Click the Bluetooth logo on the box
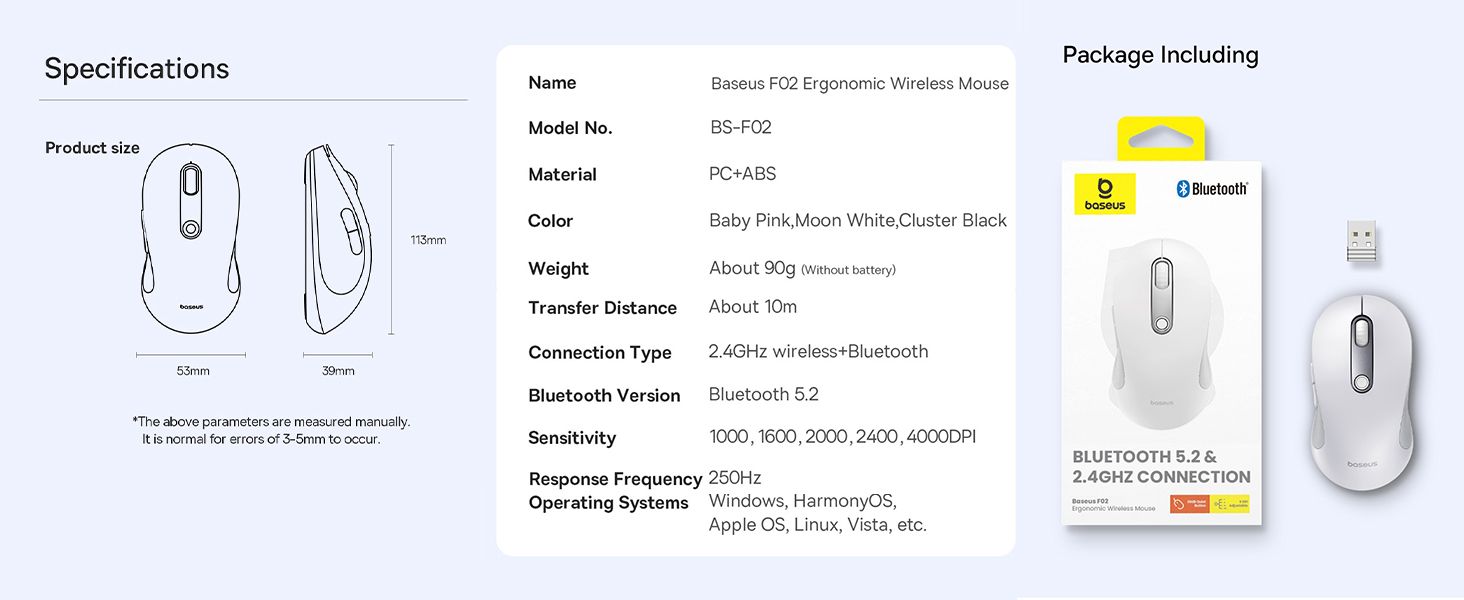This screenshot has width=1464, height=600. [1212, 189]
